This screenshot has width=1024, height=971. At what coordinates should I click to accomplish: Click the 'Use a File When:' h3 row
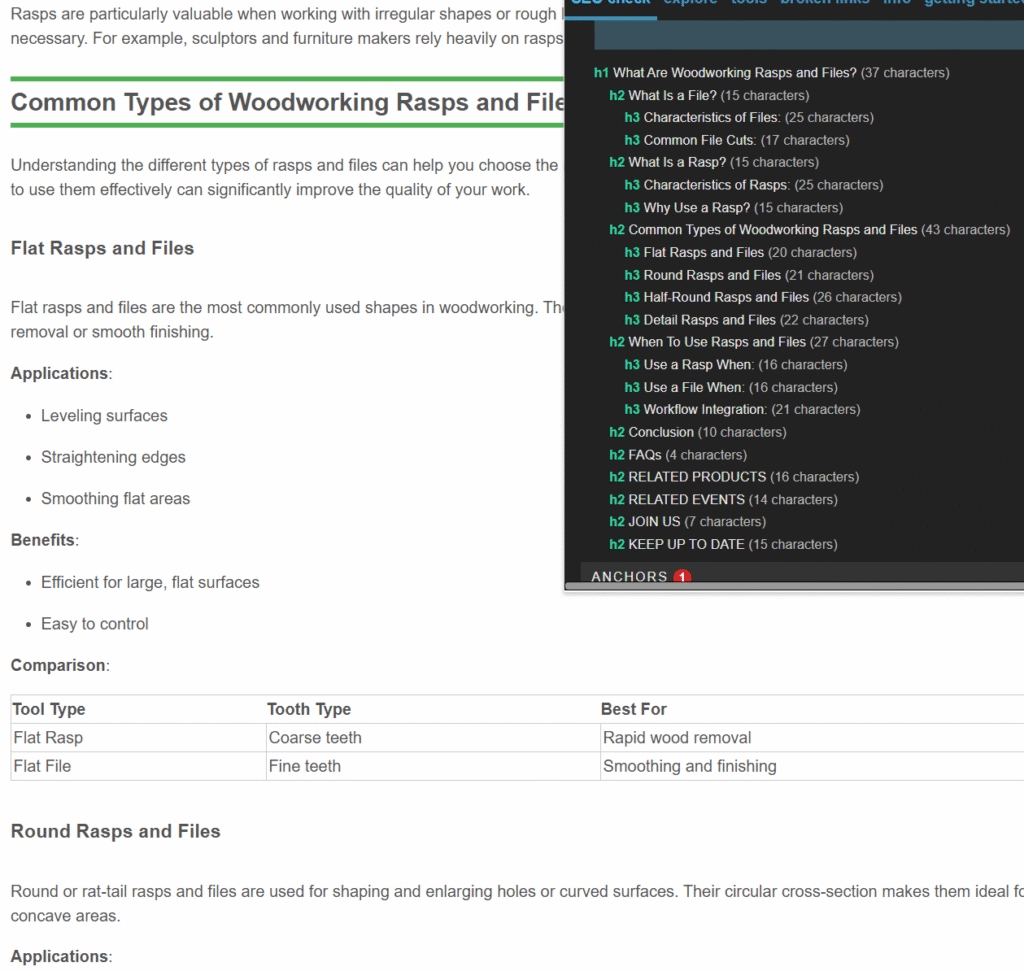click(x=731, y=388)
